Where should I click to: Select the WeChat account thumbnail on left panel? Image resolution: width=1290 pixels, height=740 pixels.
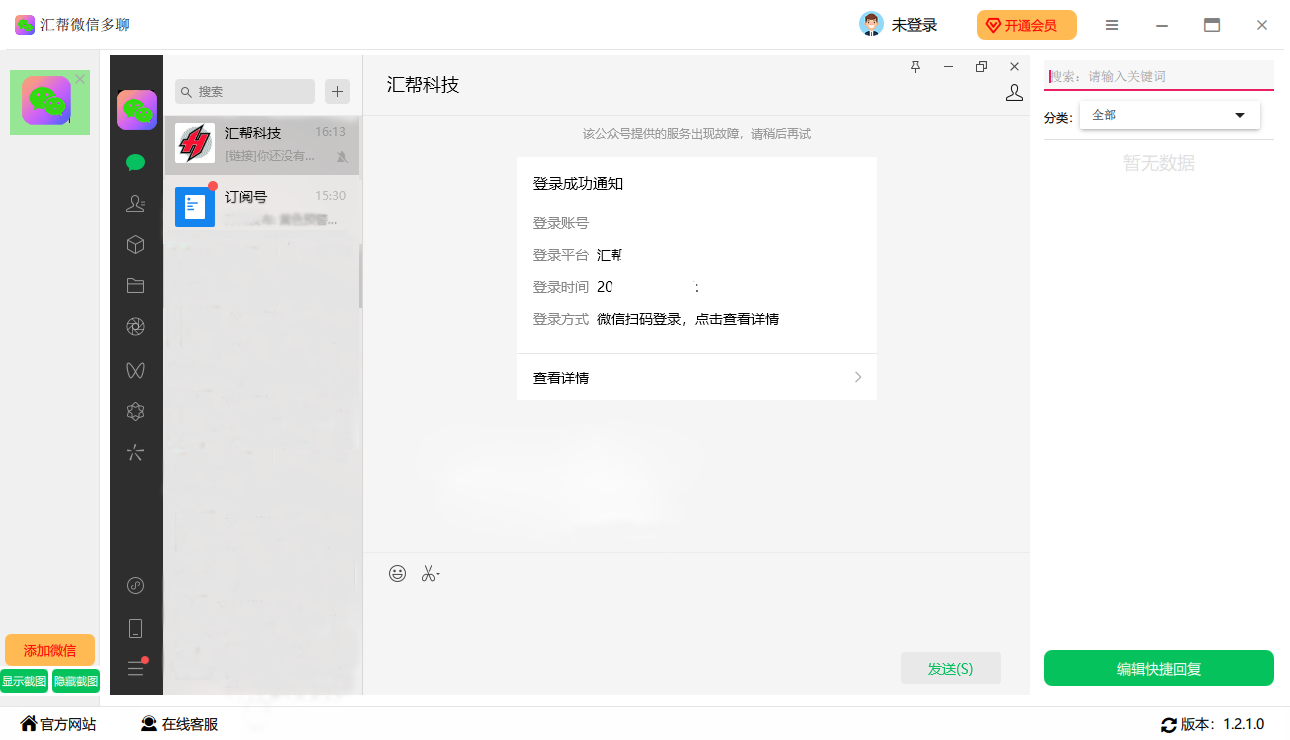(49, 102)
